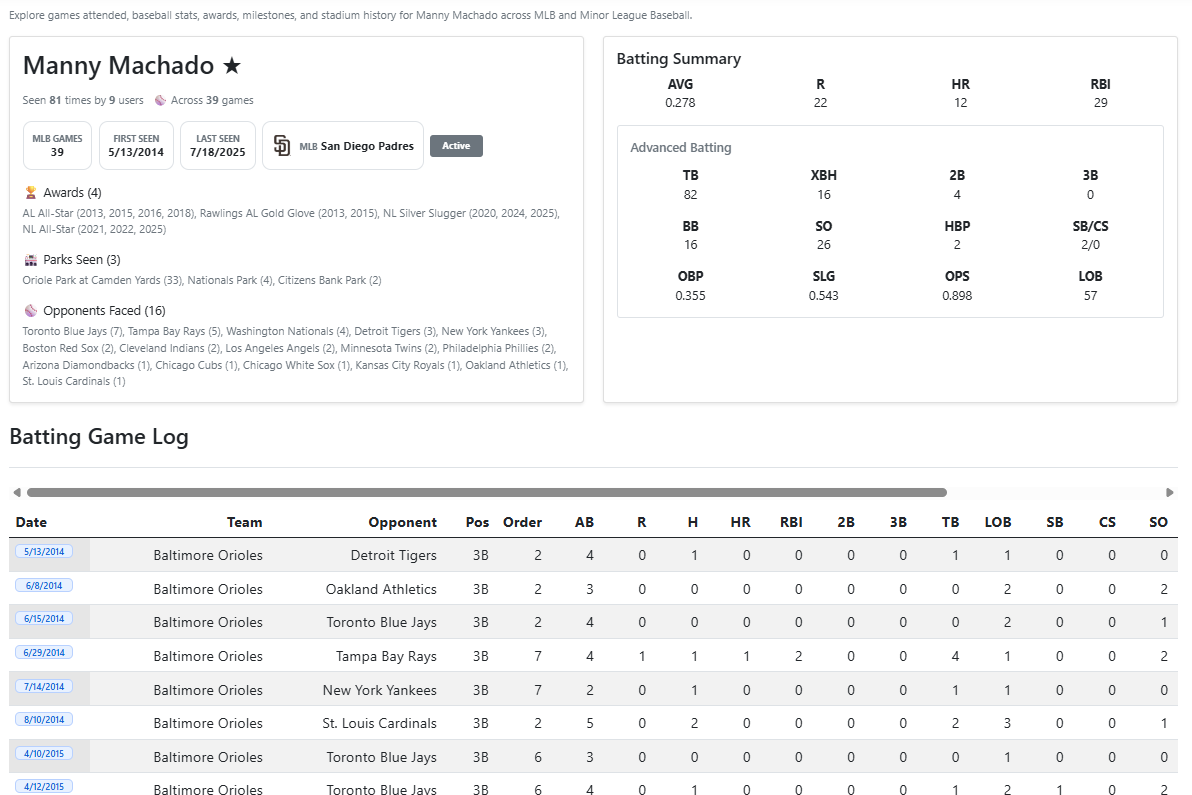Open the 4/12/2015 game date link
This screenshot has height=795, width=1192.
tap(44, 787)
